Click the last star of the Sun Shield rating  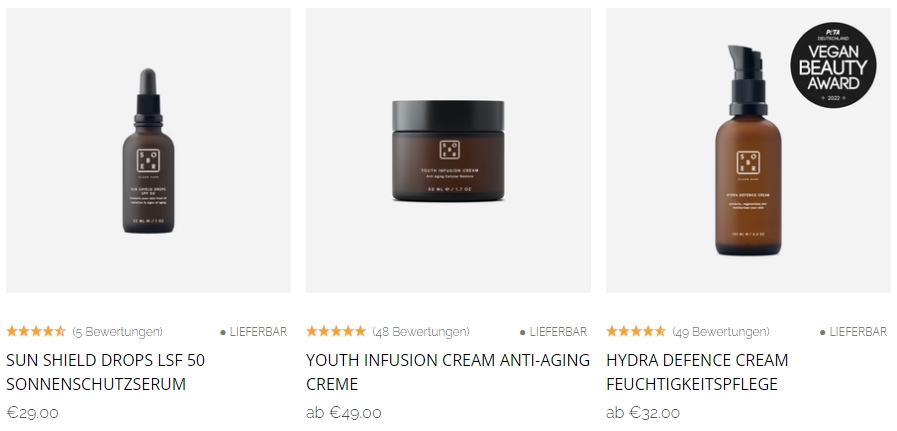60,331
